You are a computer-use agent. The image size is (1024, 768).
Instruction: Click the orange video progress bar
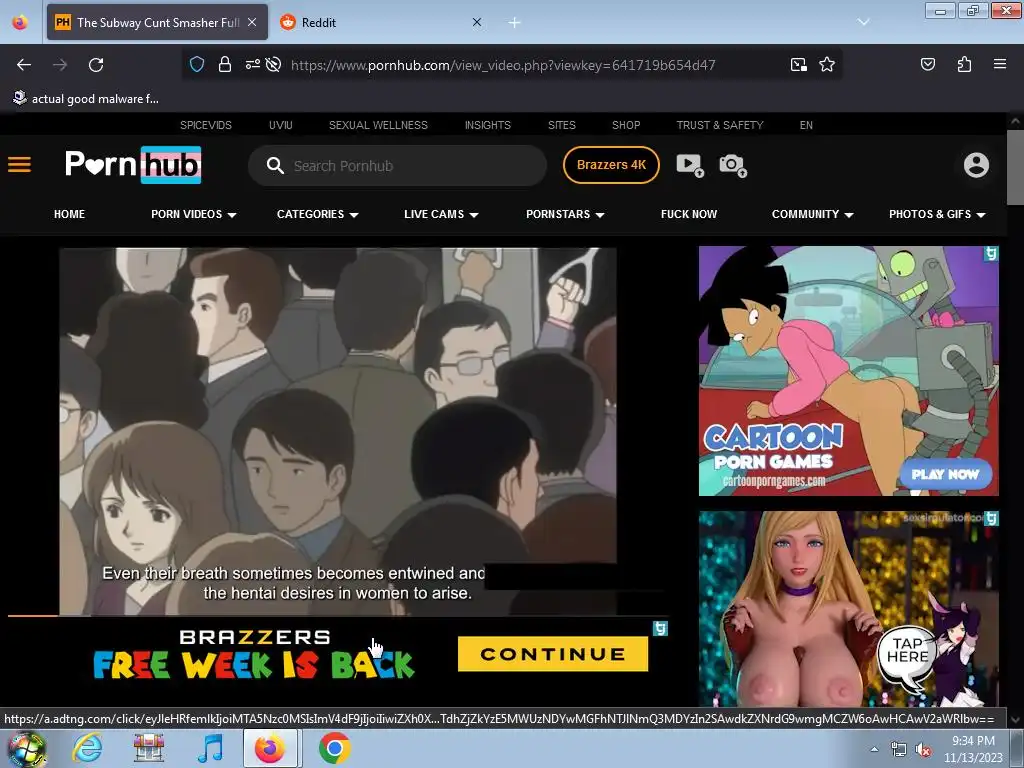point(33,615)
